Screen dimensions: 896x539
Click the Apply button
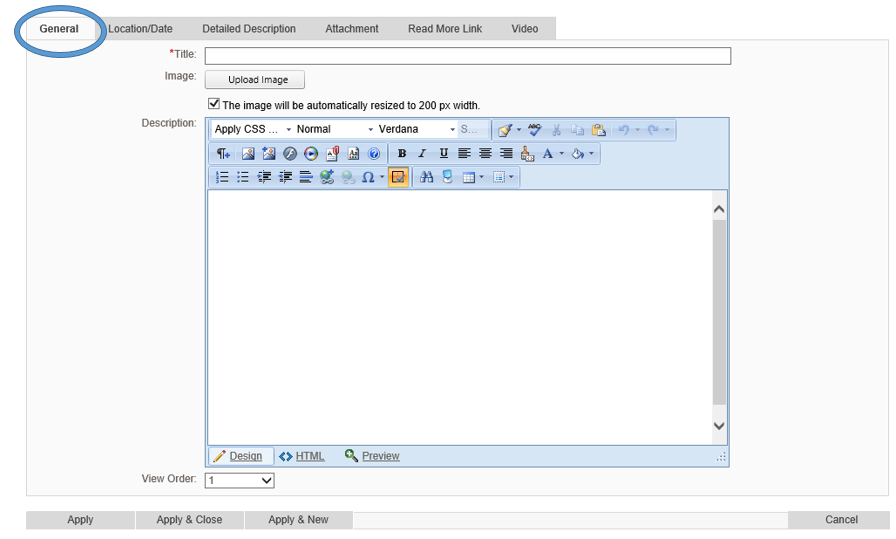(80, 520)
